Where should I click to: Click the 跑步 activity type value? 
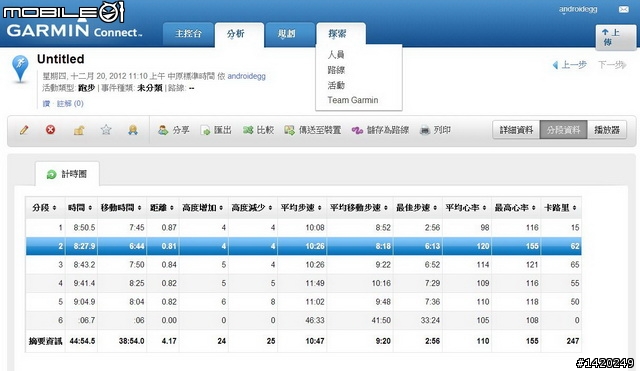pyautogui.click(x=86, y=88)
